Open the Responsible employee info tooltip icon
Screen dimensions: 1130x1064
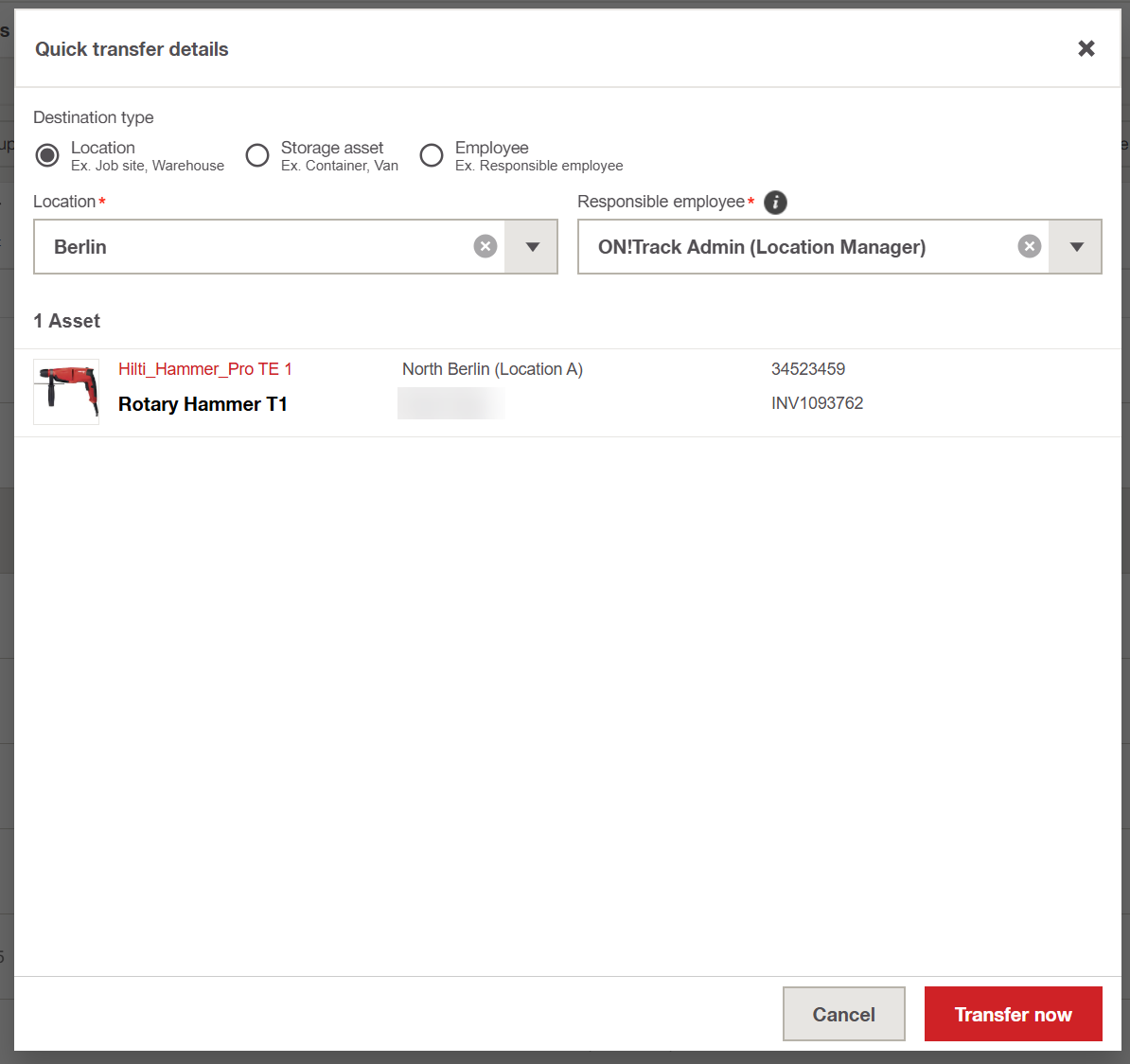coord(775,202)
